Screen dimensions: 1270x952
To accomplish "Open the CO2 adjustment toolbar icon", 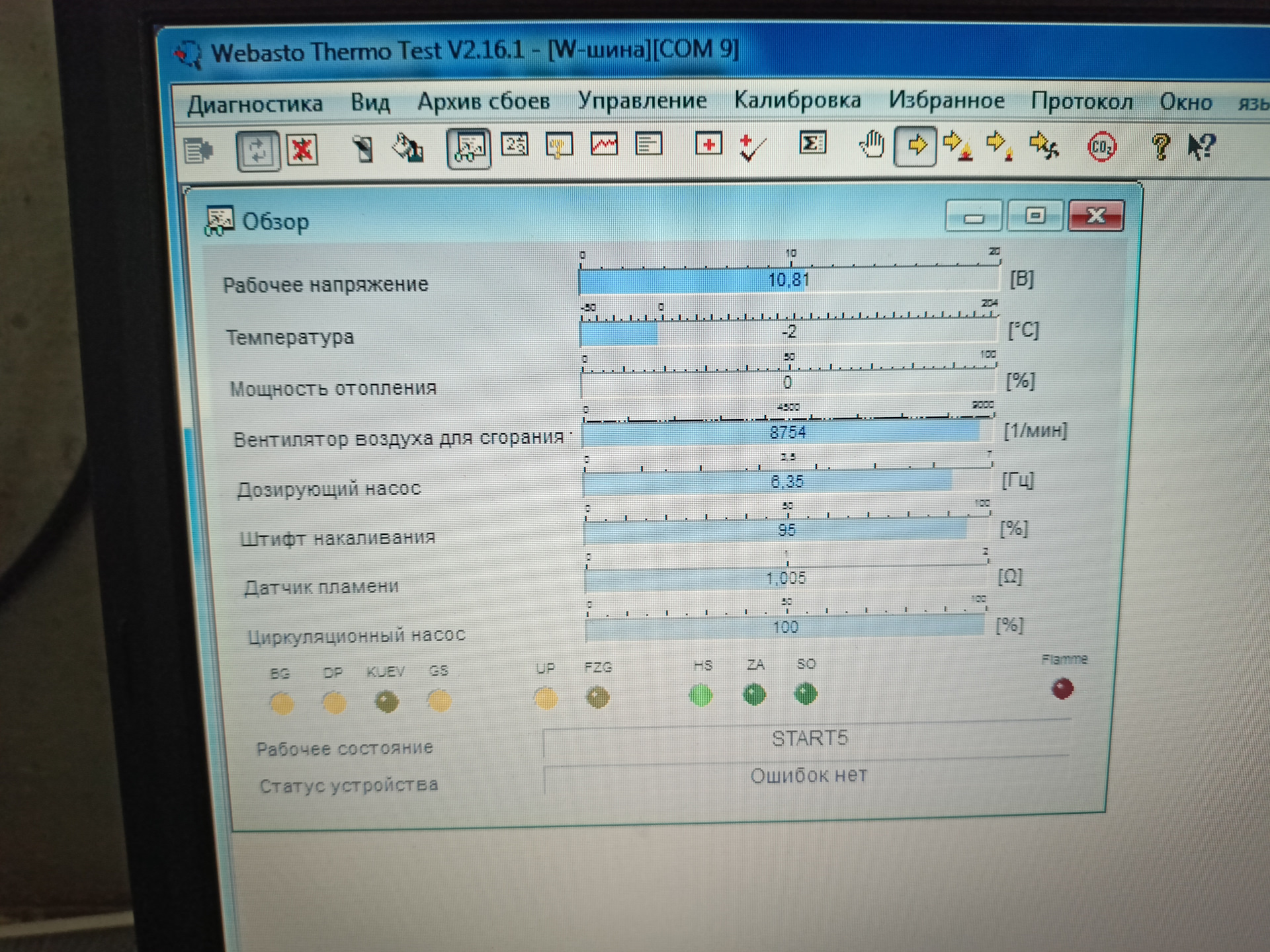I will click(1102, 147).
